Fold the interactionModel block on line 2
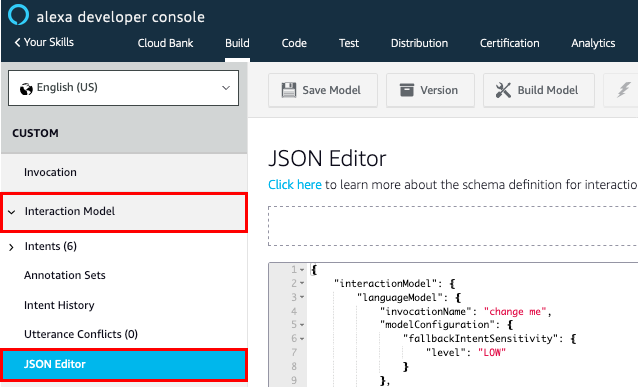 pos(302,283)
